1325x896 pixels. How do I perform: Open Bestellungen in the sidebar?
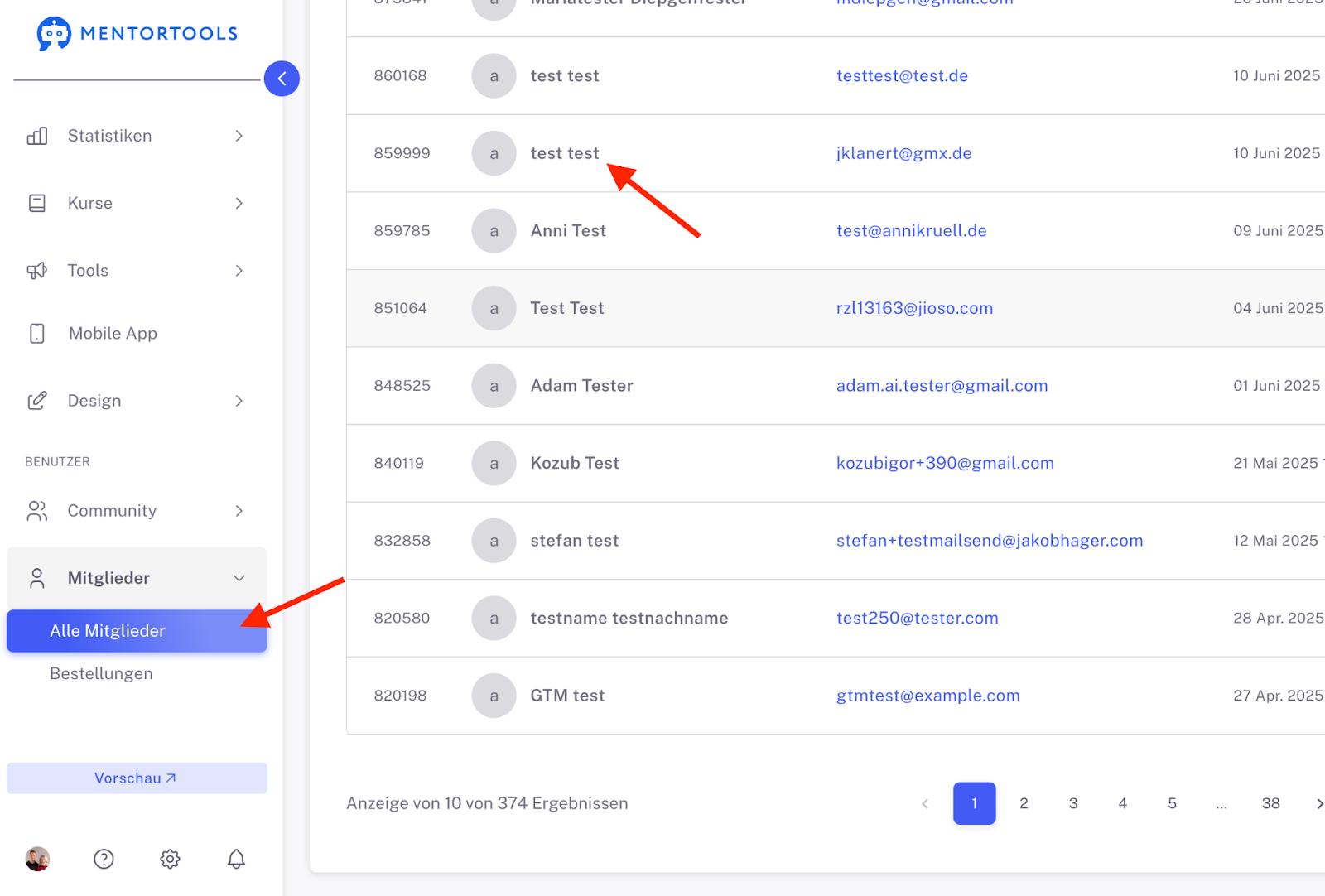click(x=101, y=673)
